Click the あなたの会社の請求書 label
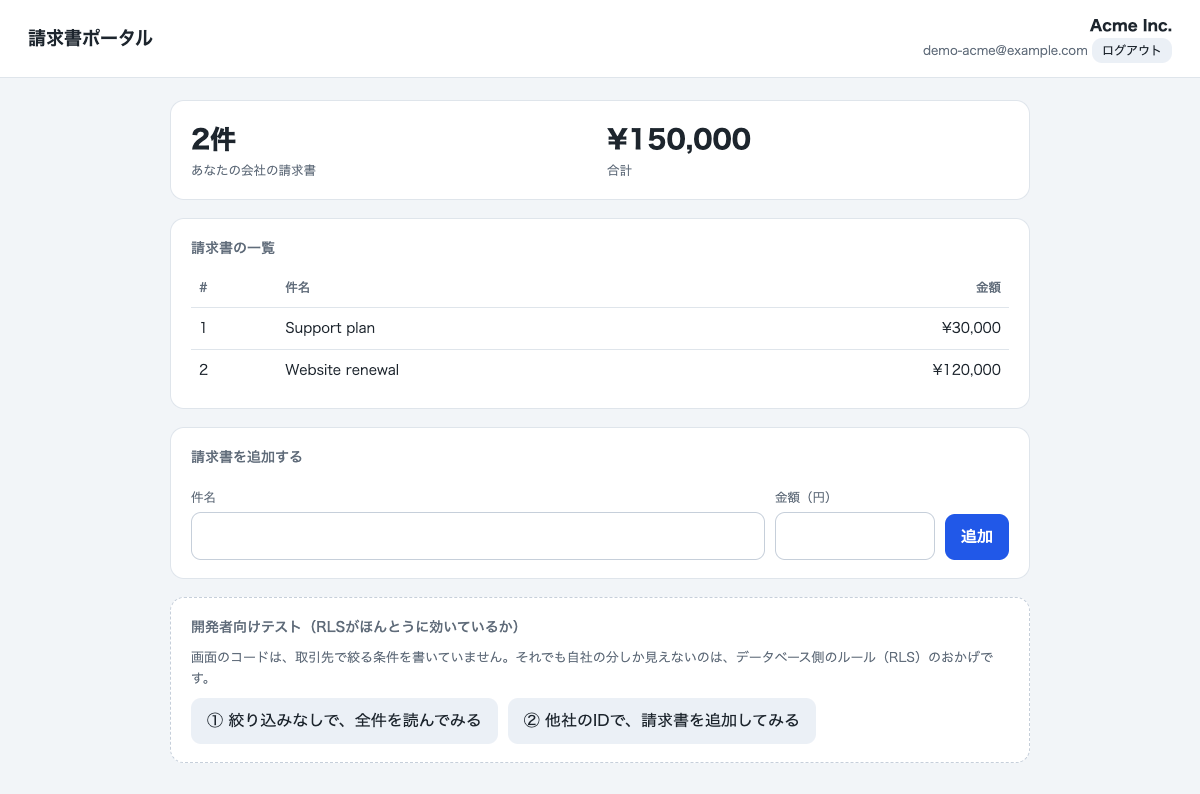Screen dimensions: 1200x794 pos(254,171)
